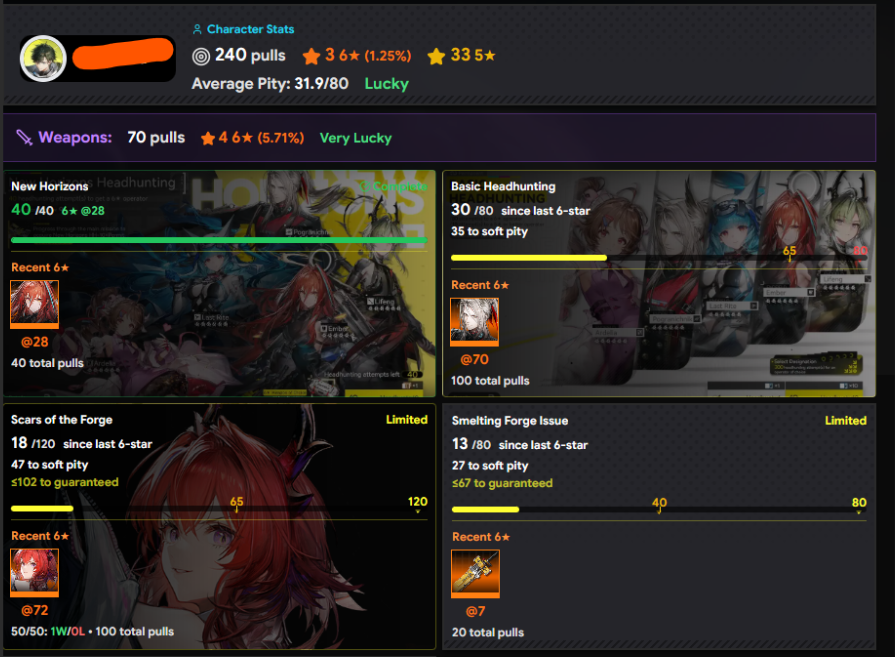Image resolution: width=895 pixels, height=657 pixels.
Task: Click the Smelting Forge Issue Limited label
Action: pos(845,421)
